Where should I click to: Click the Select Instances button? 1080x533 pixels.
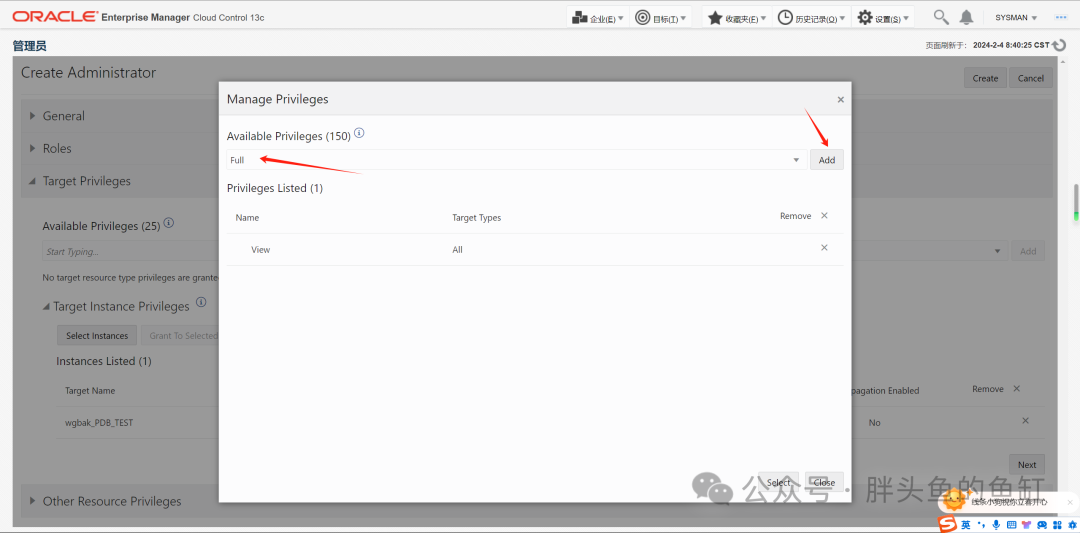tap(97, 335)
